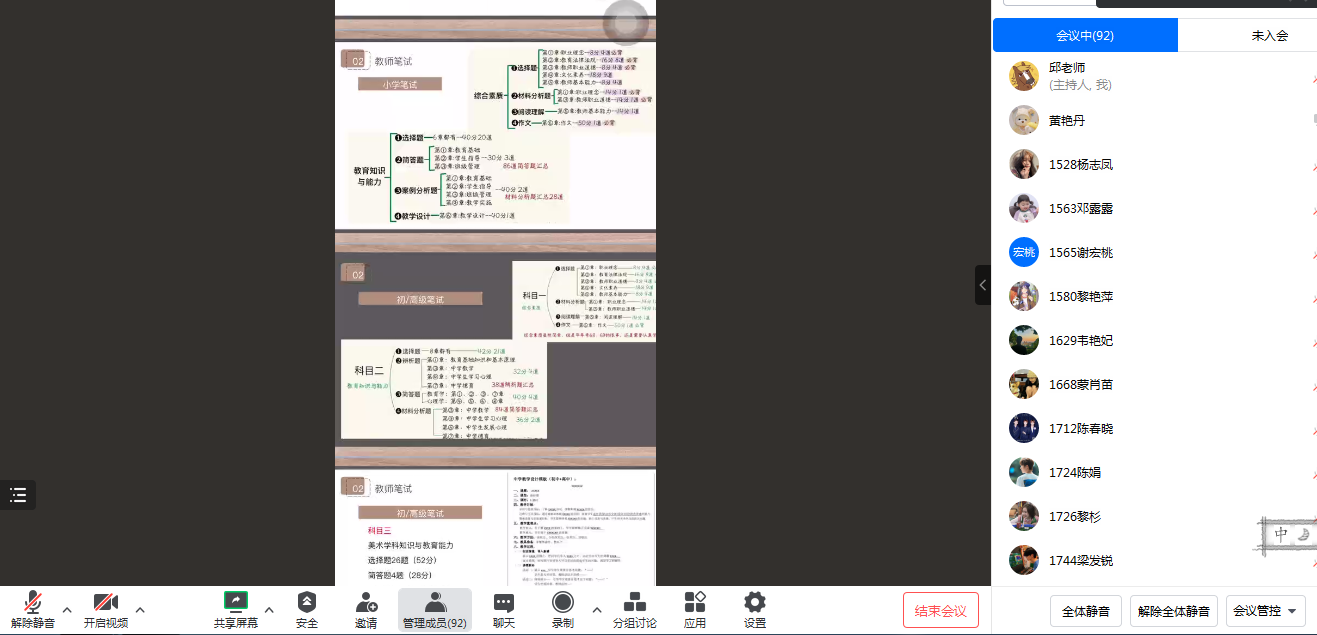The height and width of the screenshot is (635, 1317).
Task: Click the Mute All (全体静音) button
Action: pyautogui.click(x=1085, y=610)
